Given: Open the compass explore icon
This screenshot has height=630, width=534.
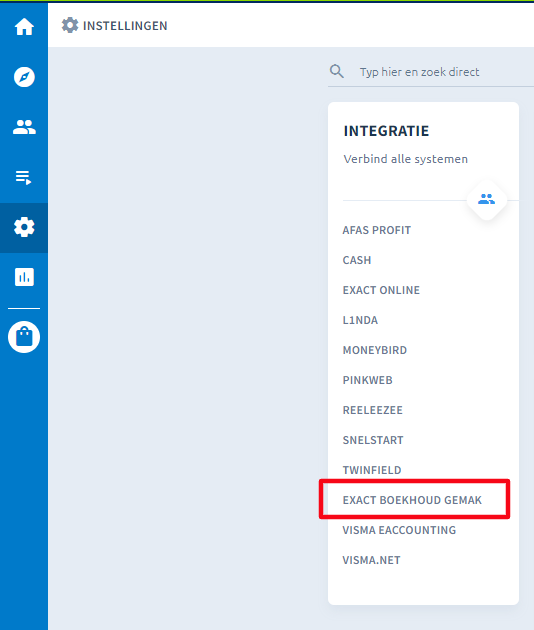Looking at the screenshot, I should 24,77.
